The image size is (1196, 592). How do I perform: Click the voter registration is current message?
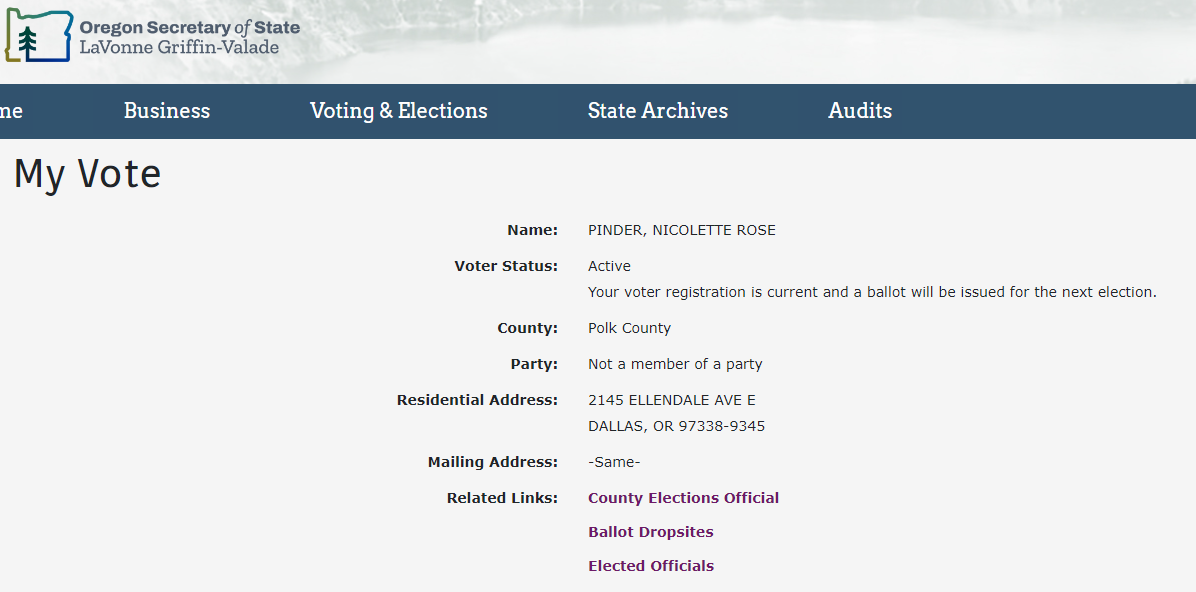coord(871,292)
